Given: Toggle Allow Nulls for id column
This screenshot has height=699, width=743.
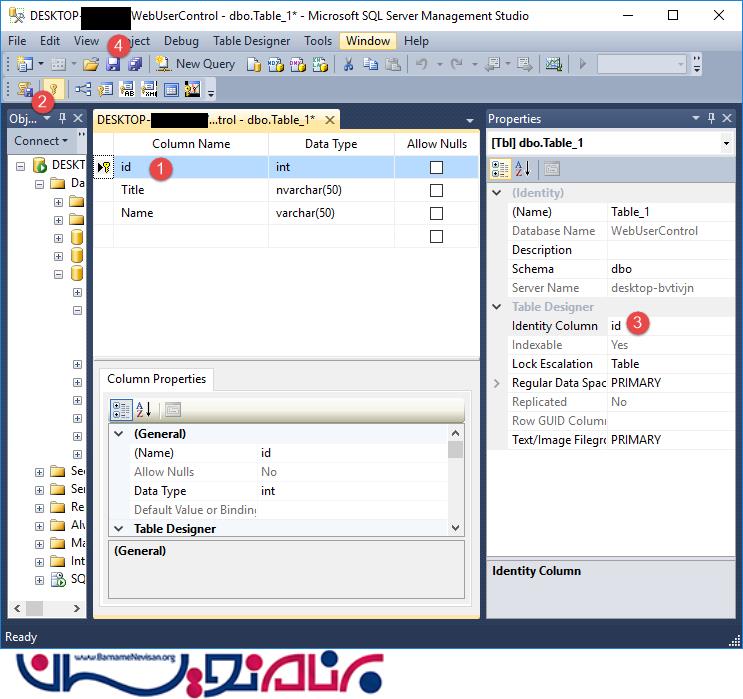Looking at the screenshot, I should (x=436, y=168).
